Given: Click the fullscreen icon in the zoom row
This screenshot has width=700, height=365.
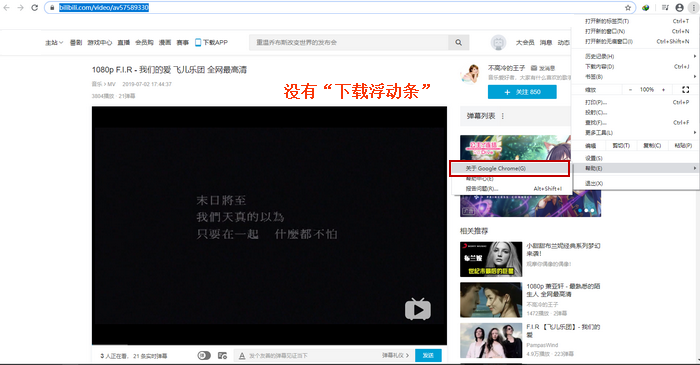Looking at the screenshot, I should (686, 90).
